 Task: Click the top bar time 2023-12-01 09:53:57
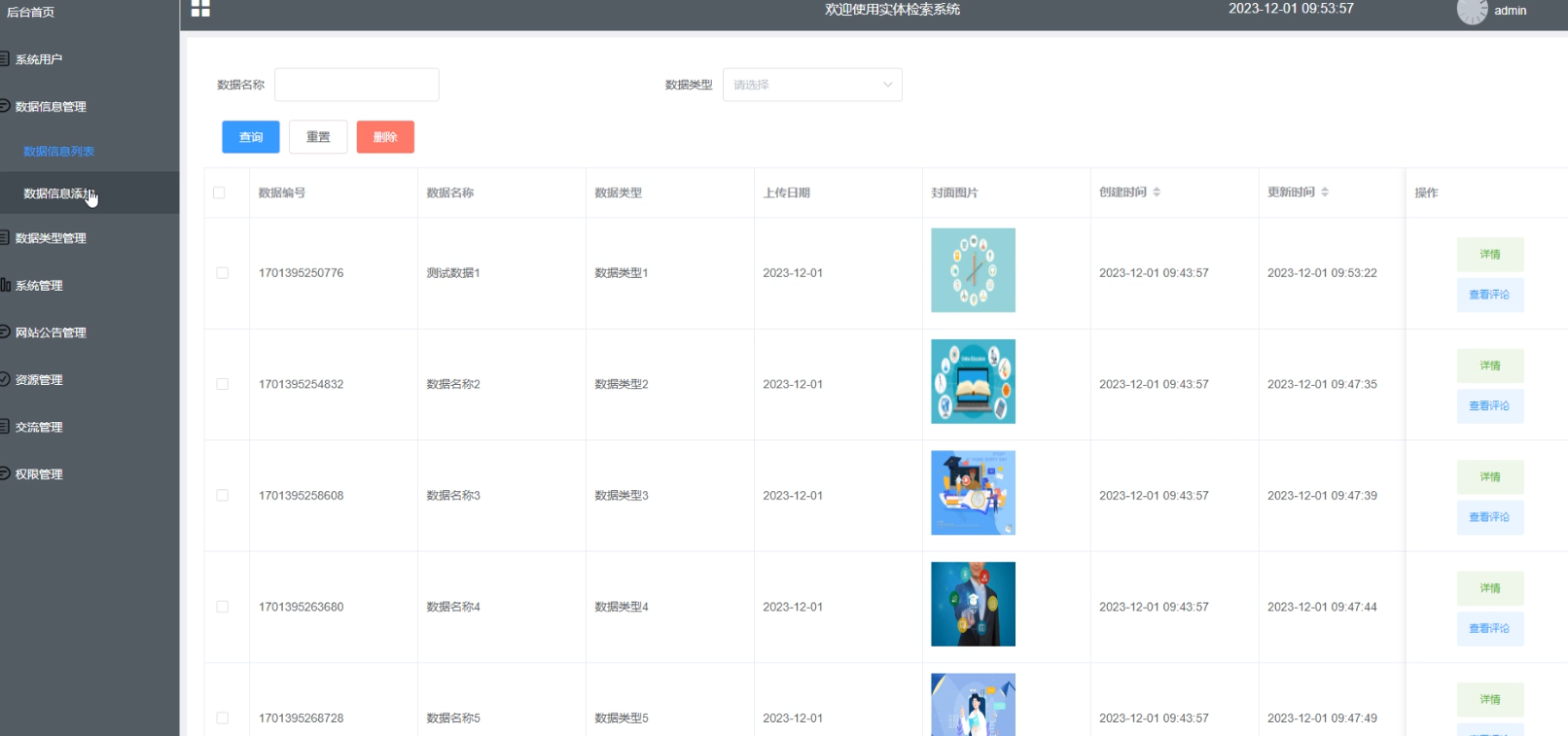point(1291,9)
